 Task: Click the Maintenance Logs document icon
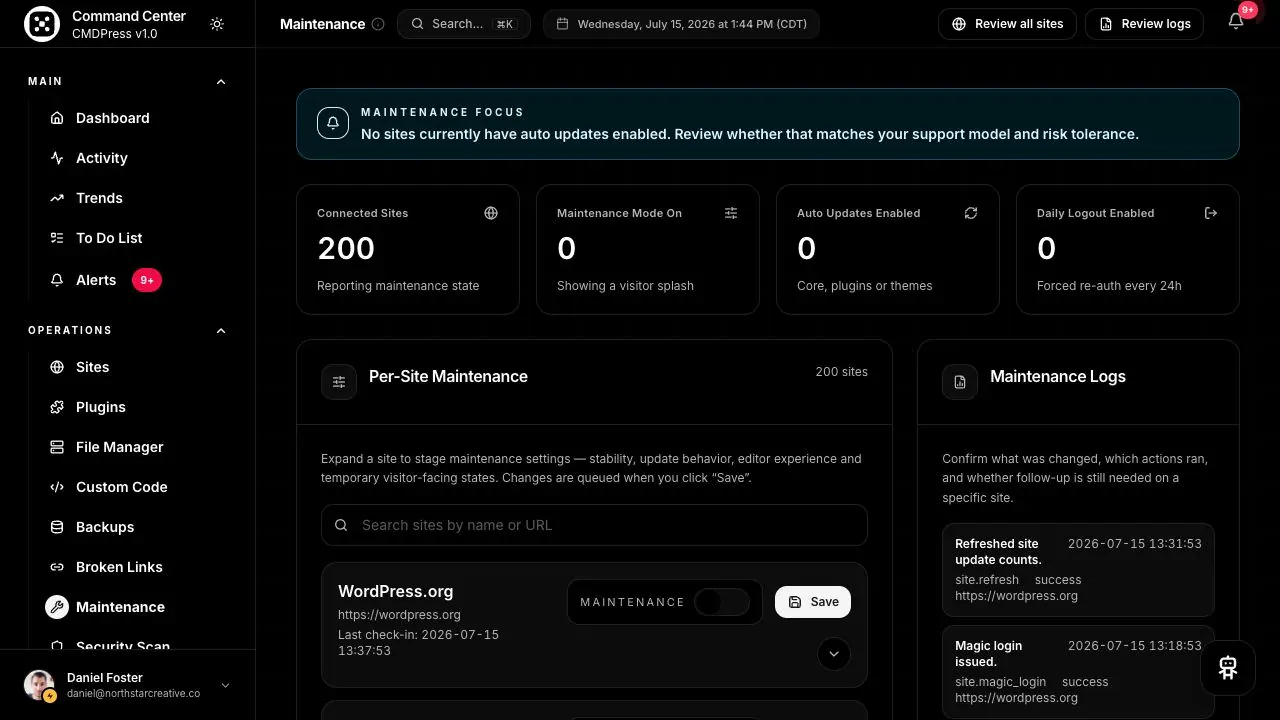960,382
